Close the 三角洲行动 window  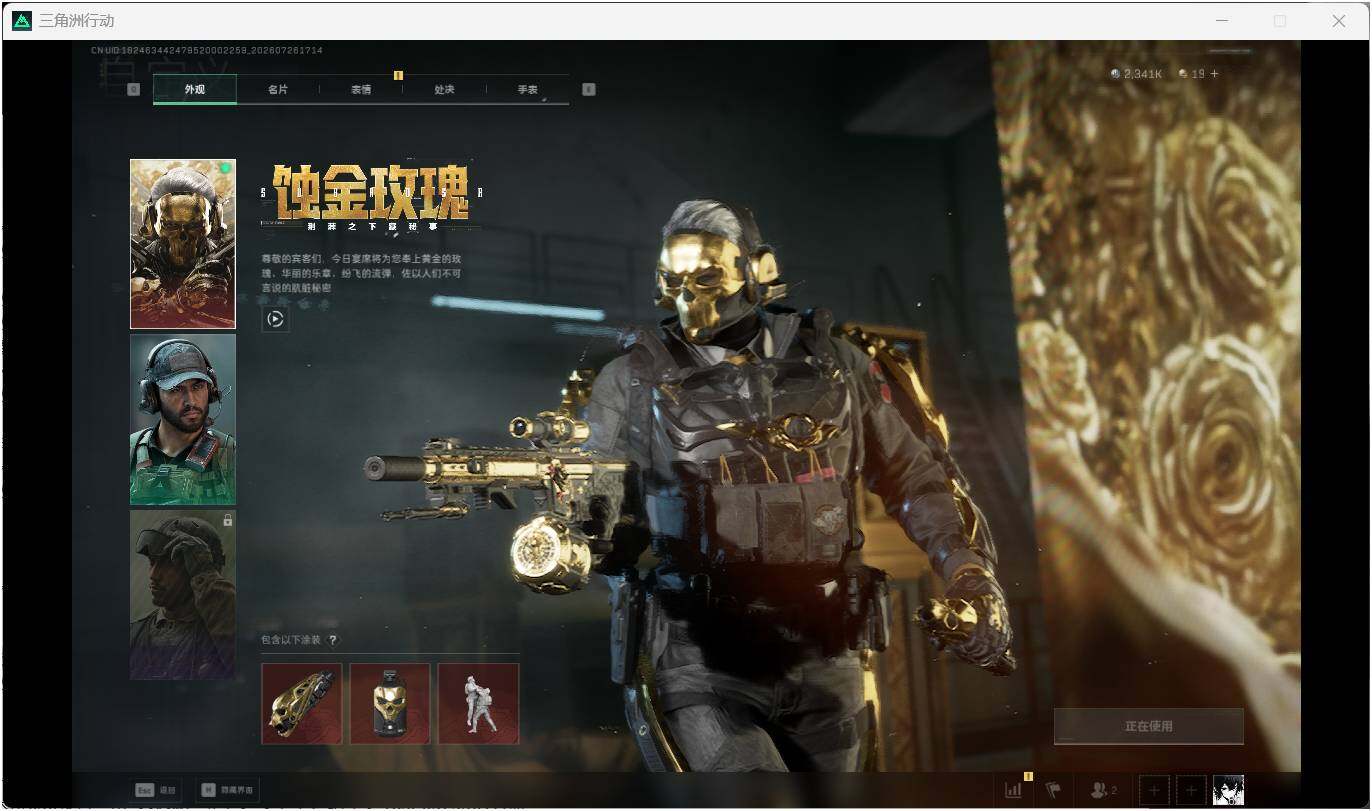click(x=1339, y=20)
